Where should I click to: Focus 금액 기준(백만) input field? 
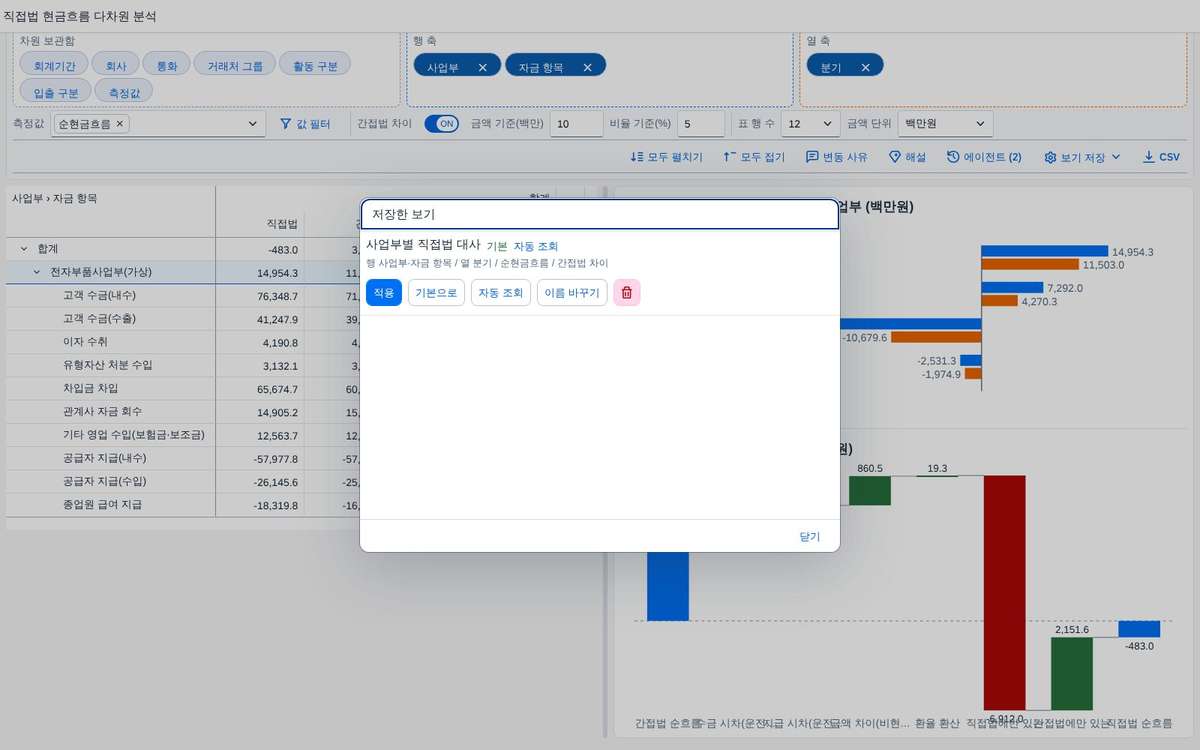[576, 124]
